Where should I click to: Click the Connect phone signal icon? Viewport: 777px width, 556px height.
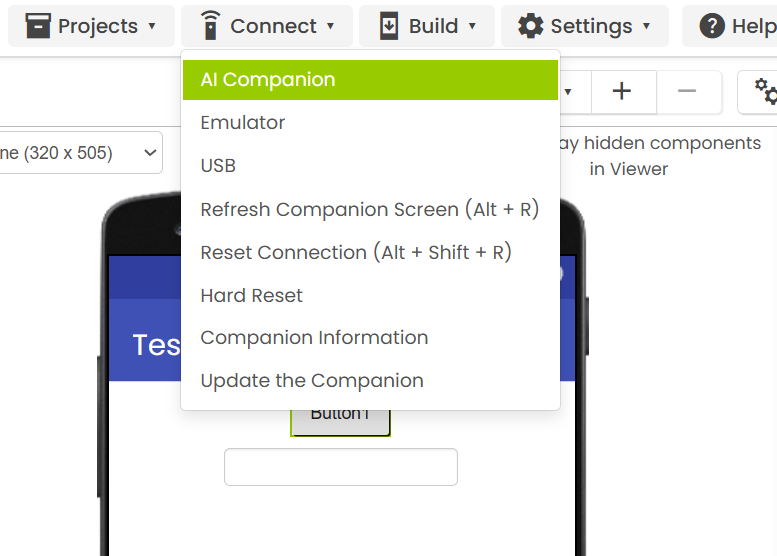(210, 26)
